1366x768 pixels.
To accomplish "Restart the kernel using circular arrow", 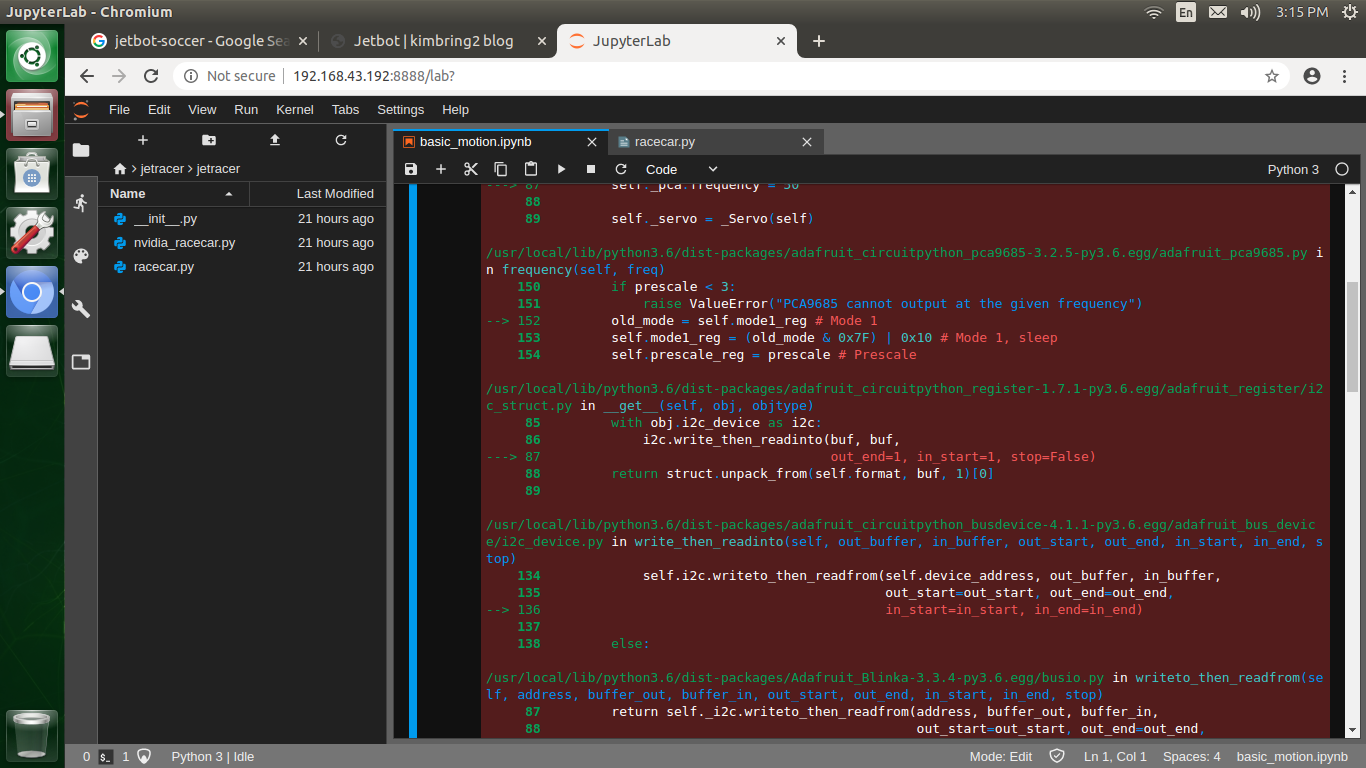I will click(x=620, y=169).
